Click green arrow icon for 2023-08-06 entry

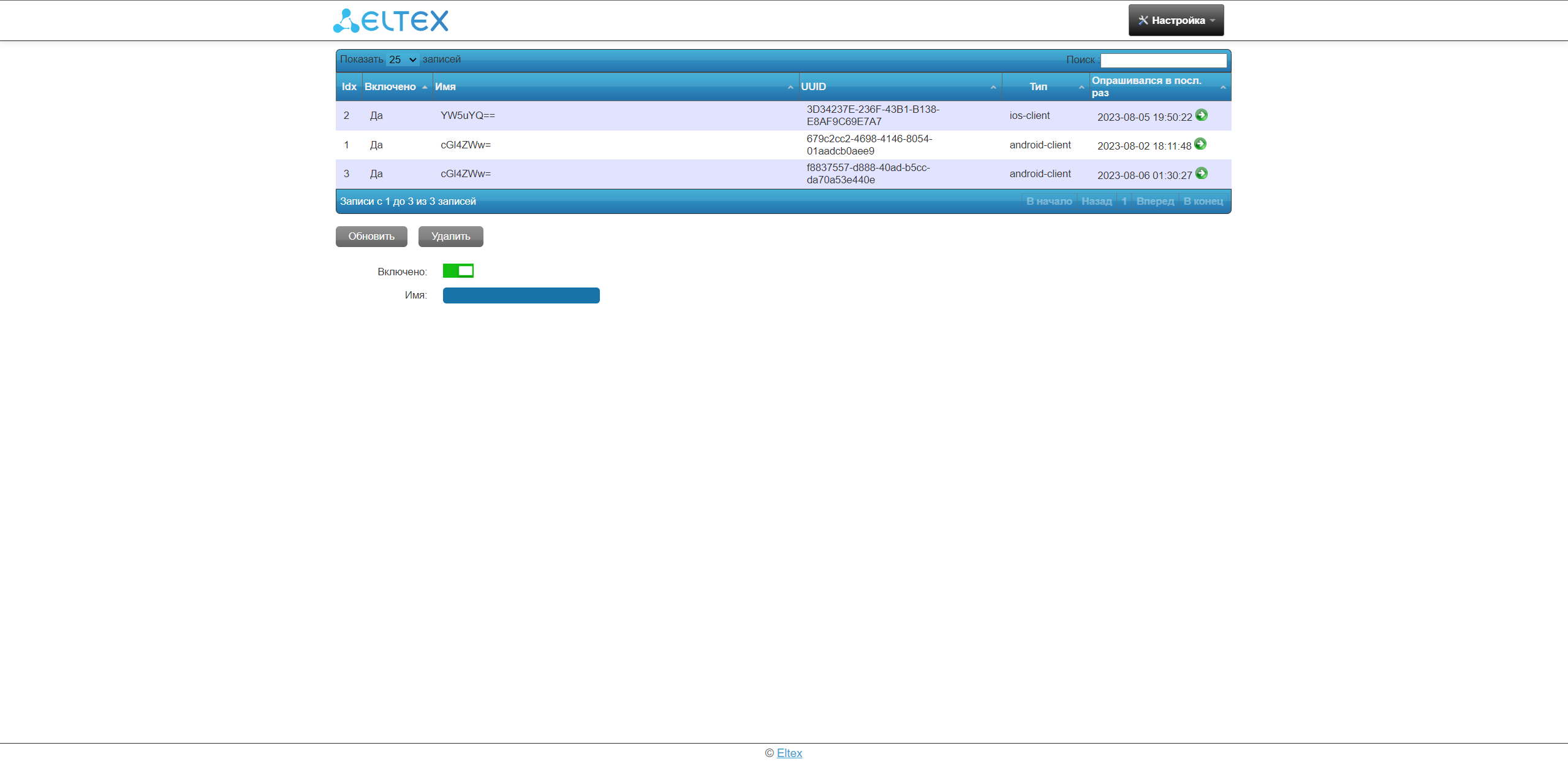click(1201, 173)
